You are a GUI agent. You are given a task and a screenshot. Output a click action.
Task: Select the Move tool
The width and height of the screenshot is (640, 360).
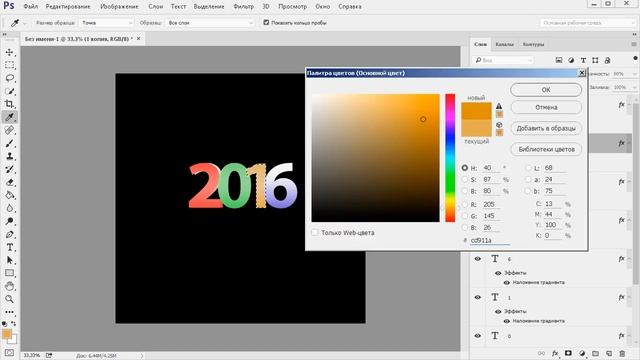click(10, 52)
